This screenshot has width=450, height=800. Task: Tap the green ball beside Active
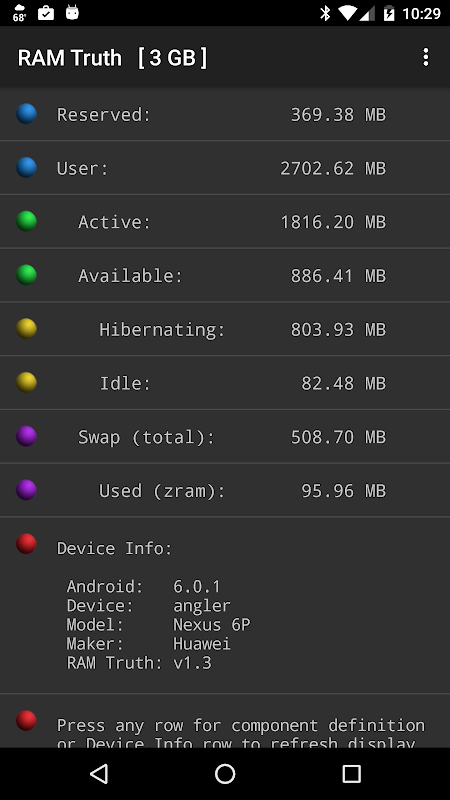click(x=27, y=221)
